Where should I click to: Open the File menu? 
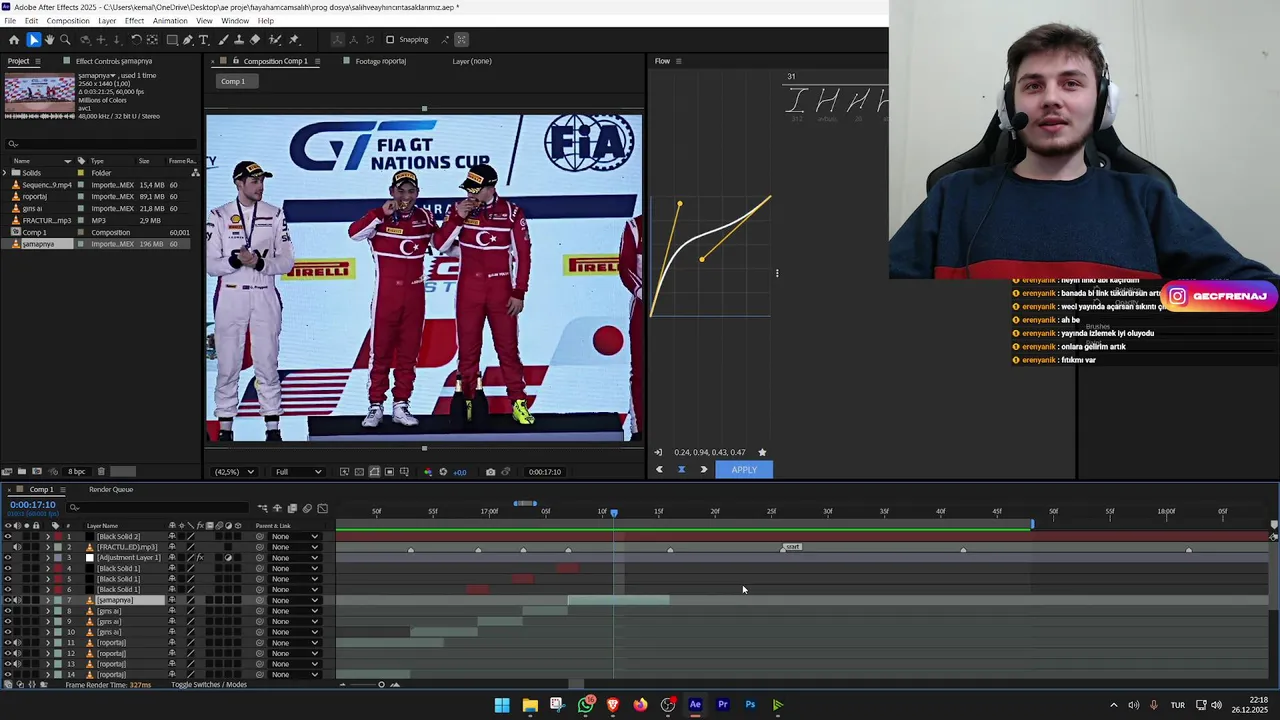10,21
